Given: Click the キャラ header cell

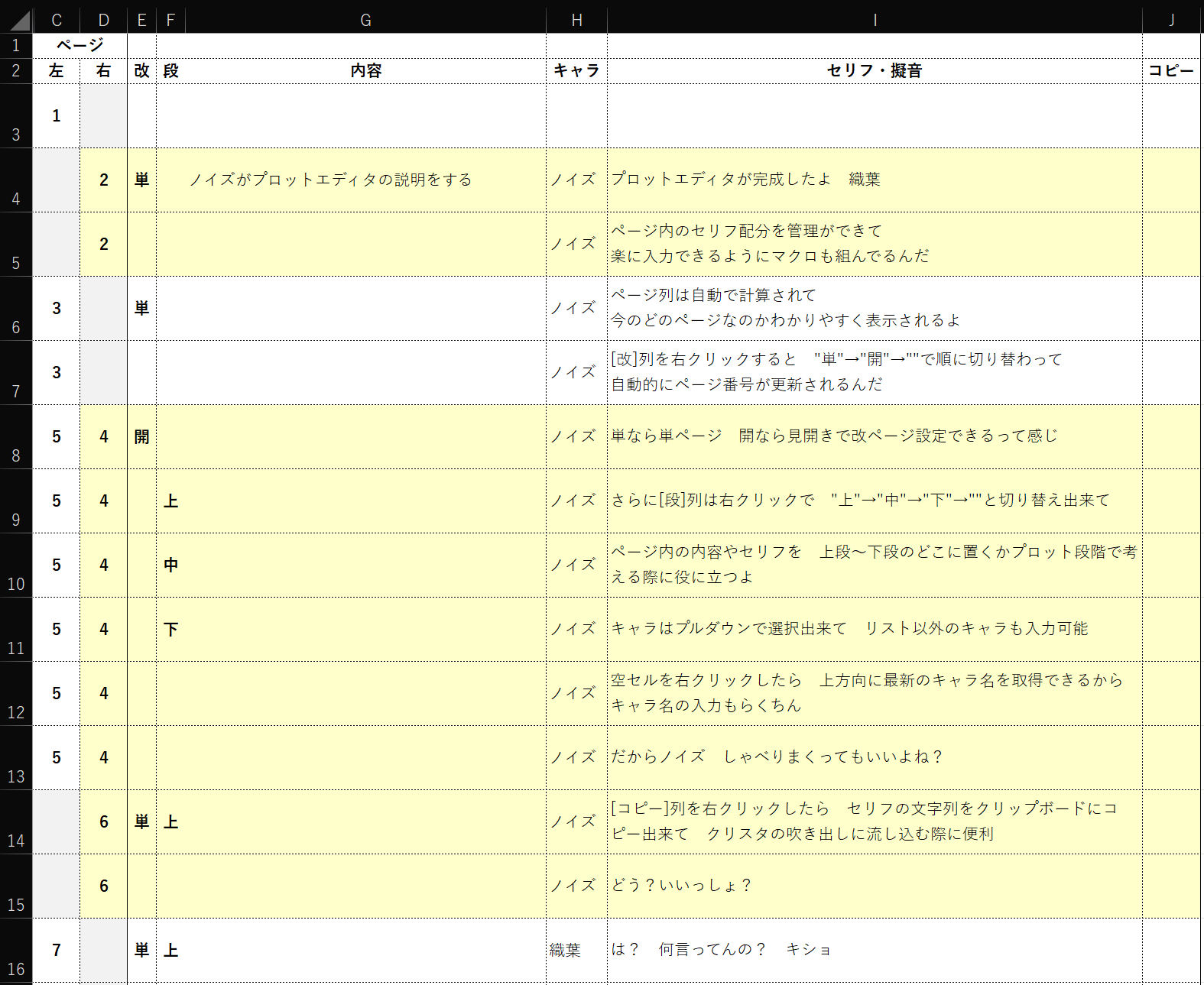Looking at the screenshot, I should pyautogui.click(x=576, y=71).
